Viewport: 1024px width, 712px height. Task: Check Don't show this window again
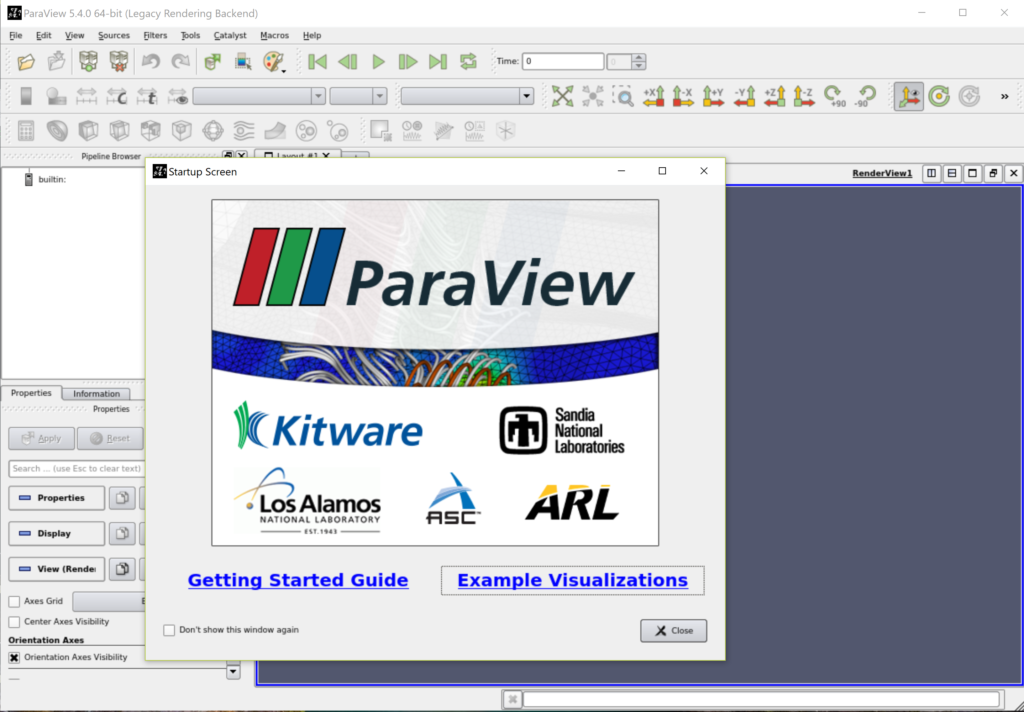pyautogui.click(x=169, y=630)
